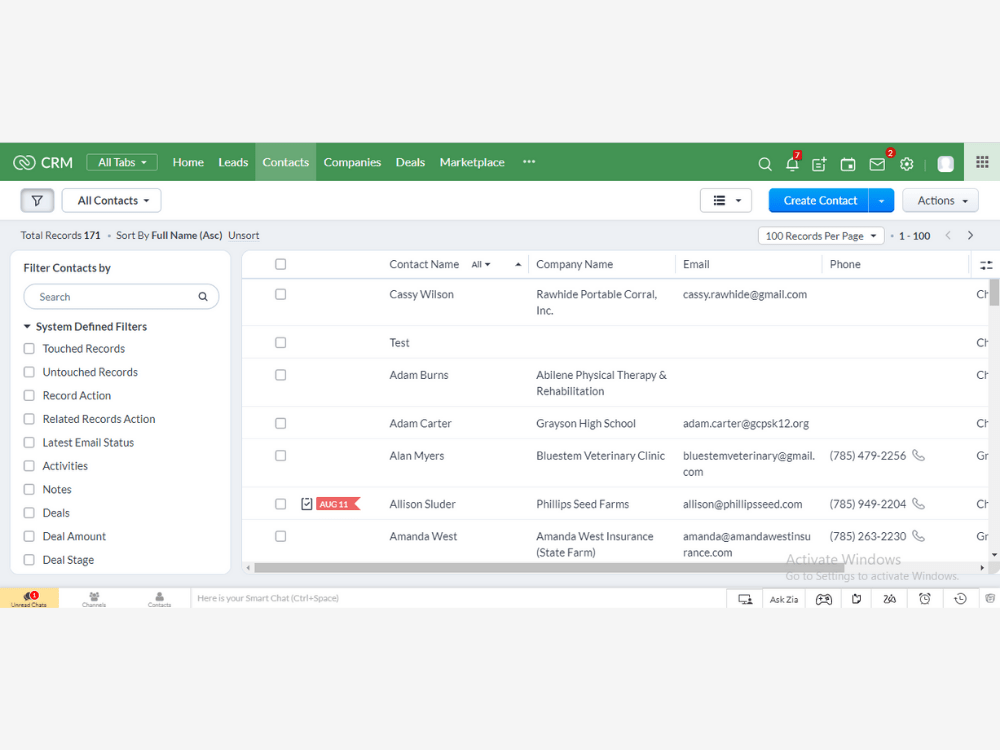Open the Actions dropdown
The height and width of the screenshot is (750, 1000).
click(x=941, y=201)
